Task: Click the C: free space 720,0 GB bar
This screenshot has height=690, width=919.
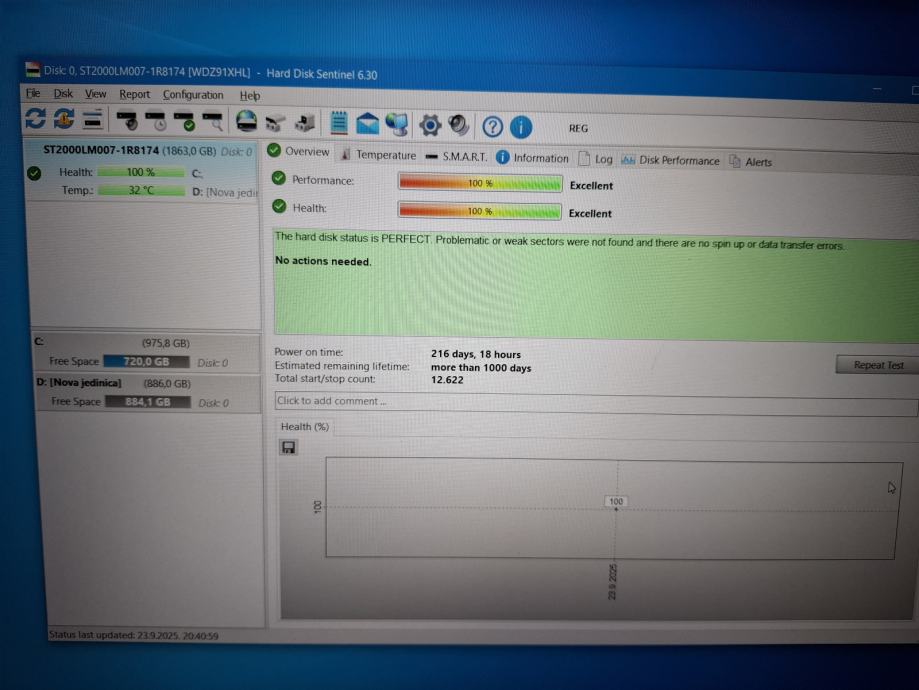Action: click(147, 362)
